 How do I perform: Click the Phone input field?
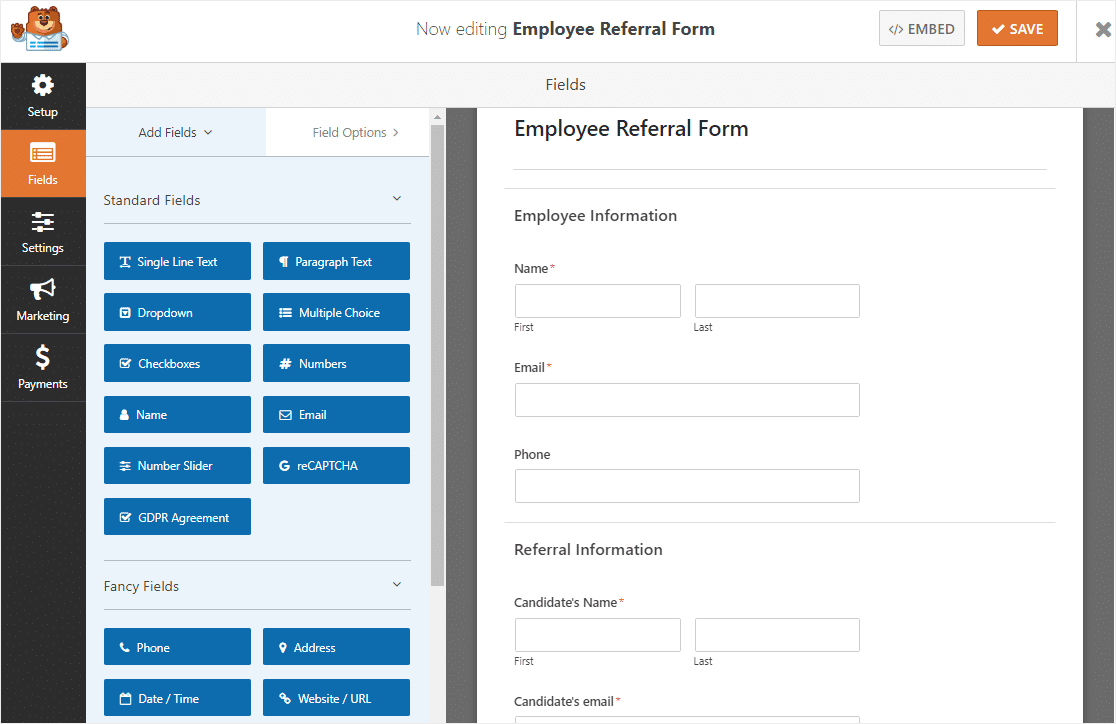tap(687, 486)
